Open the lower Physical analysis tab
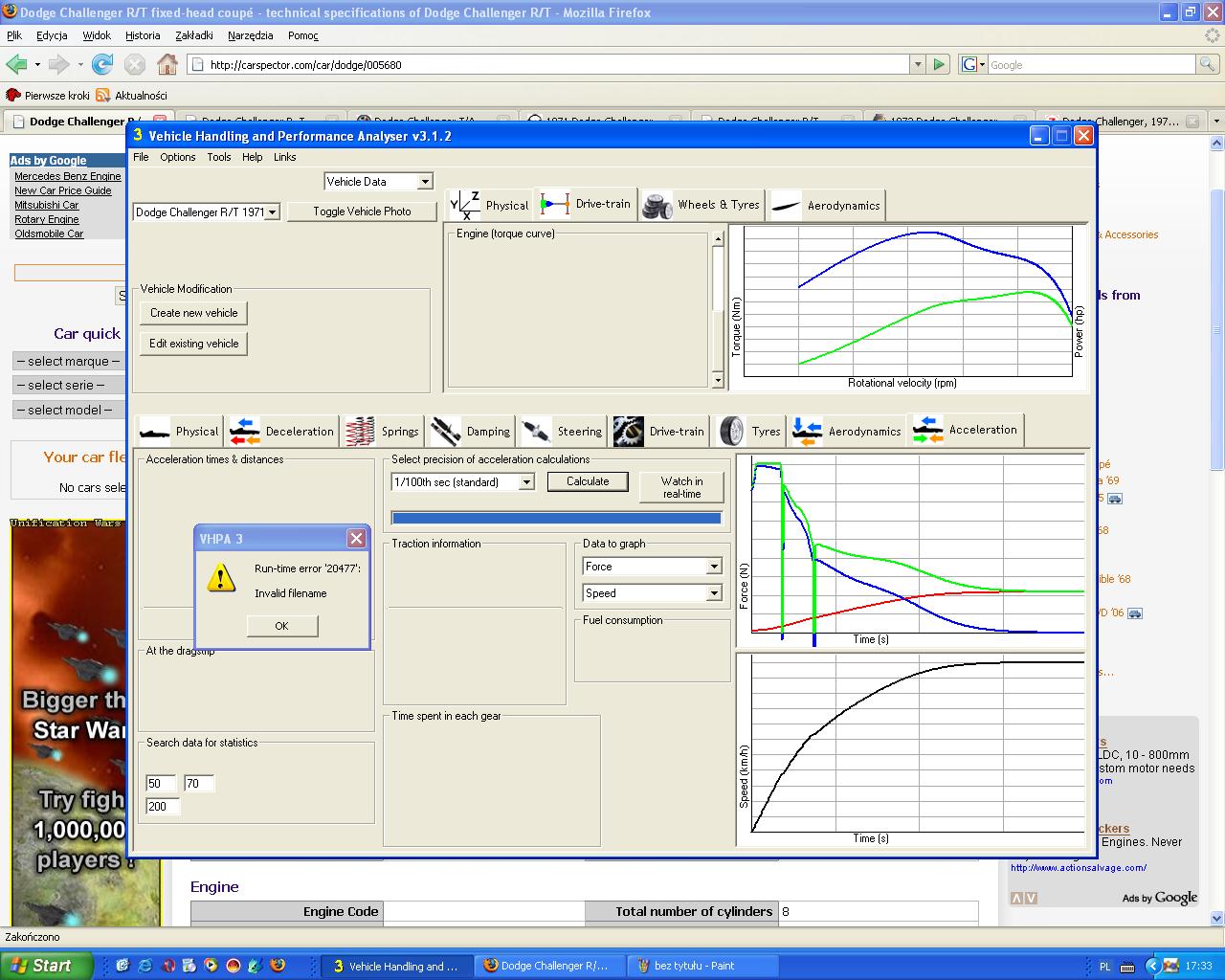 [x=179, y=431]
